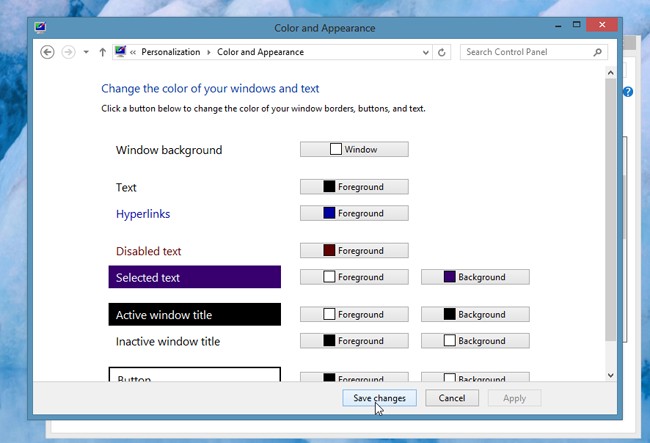Change Active window title foreground color

(x=354, y=314)
